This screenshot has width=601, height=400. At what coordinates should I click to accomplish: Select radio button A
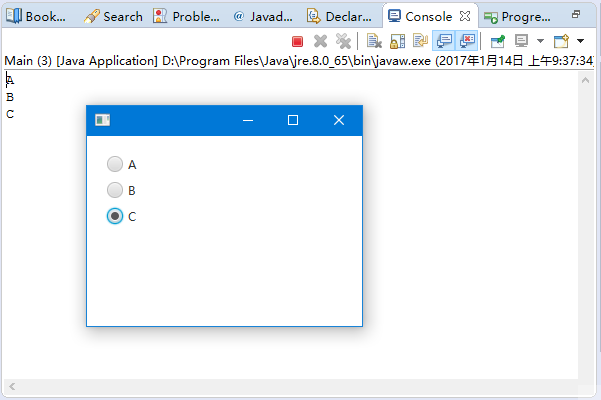click(115, 164)
